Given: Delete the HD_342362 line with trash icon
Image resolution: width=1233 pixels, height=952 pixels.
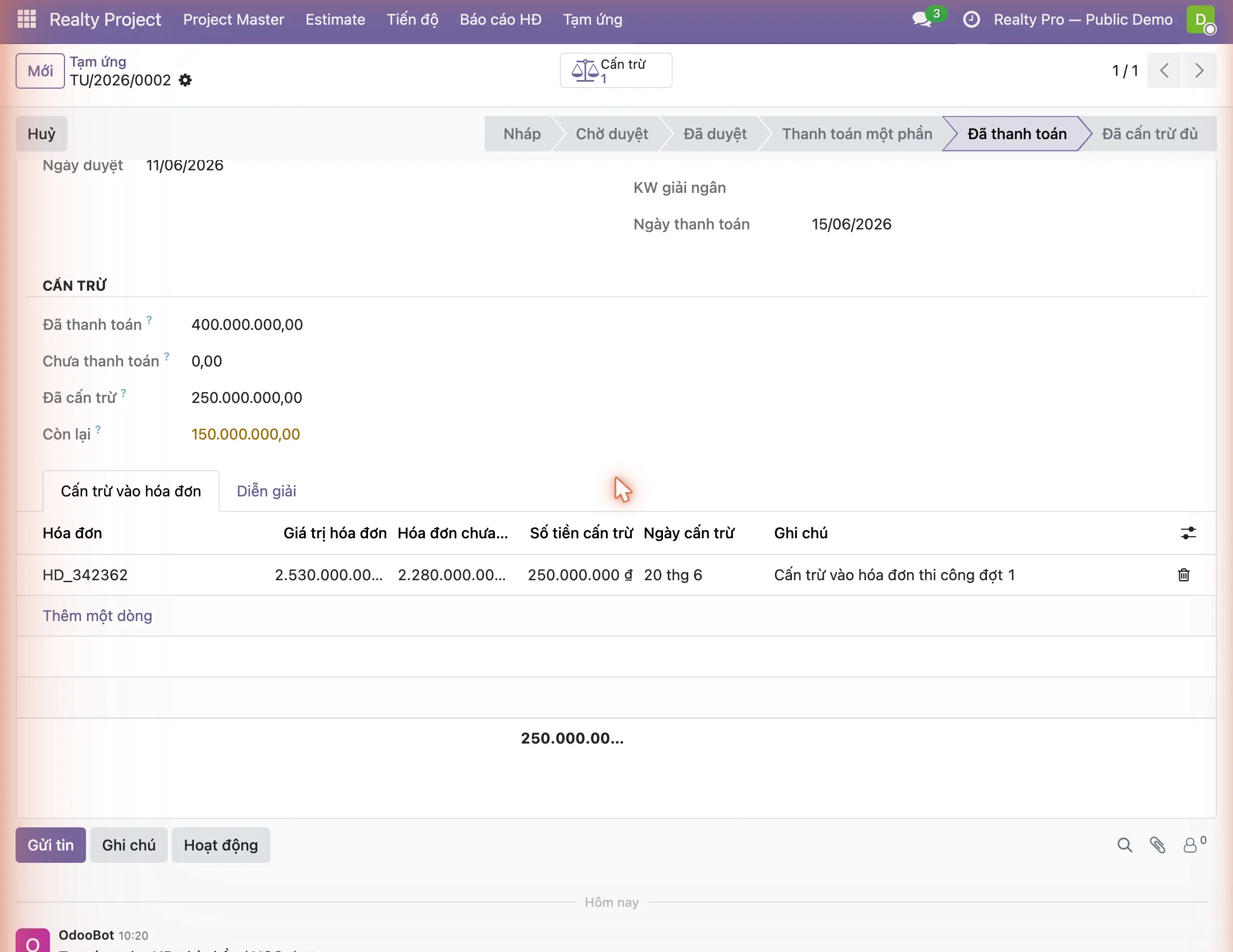Looking at the screenshot, I should (x=1184, y=575).
